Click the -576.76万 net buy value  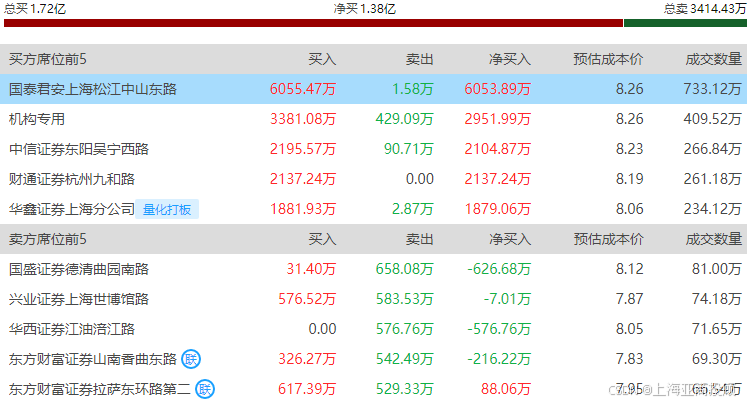[499, 329]
